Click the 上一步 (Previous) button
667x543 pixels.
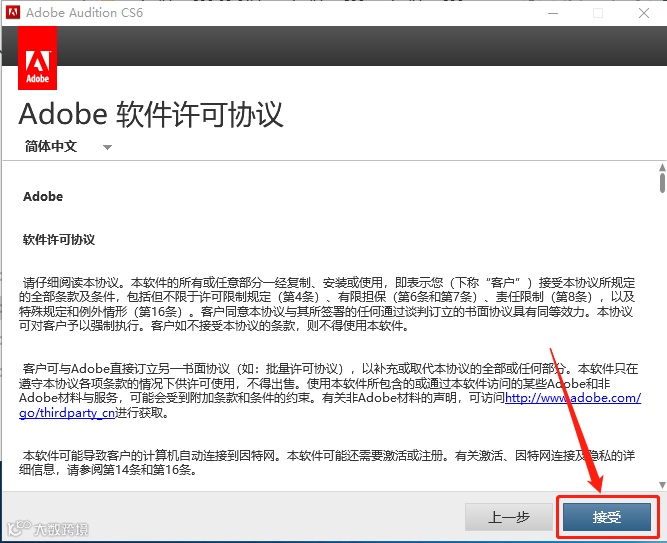coord(509,517)
